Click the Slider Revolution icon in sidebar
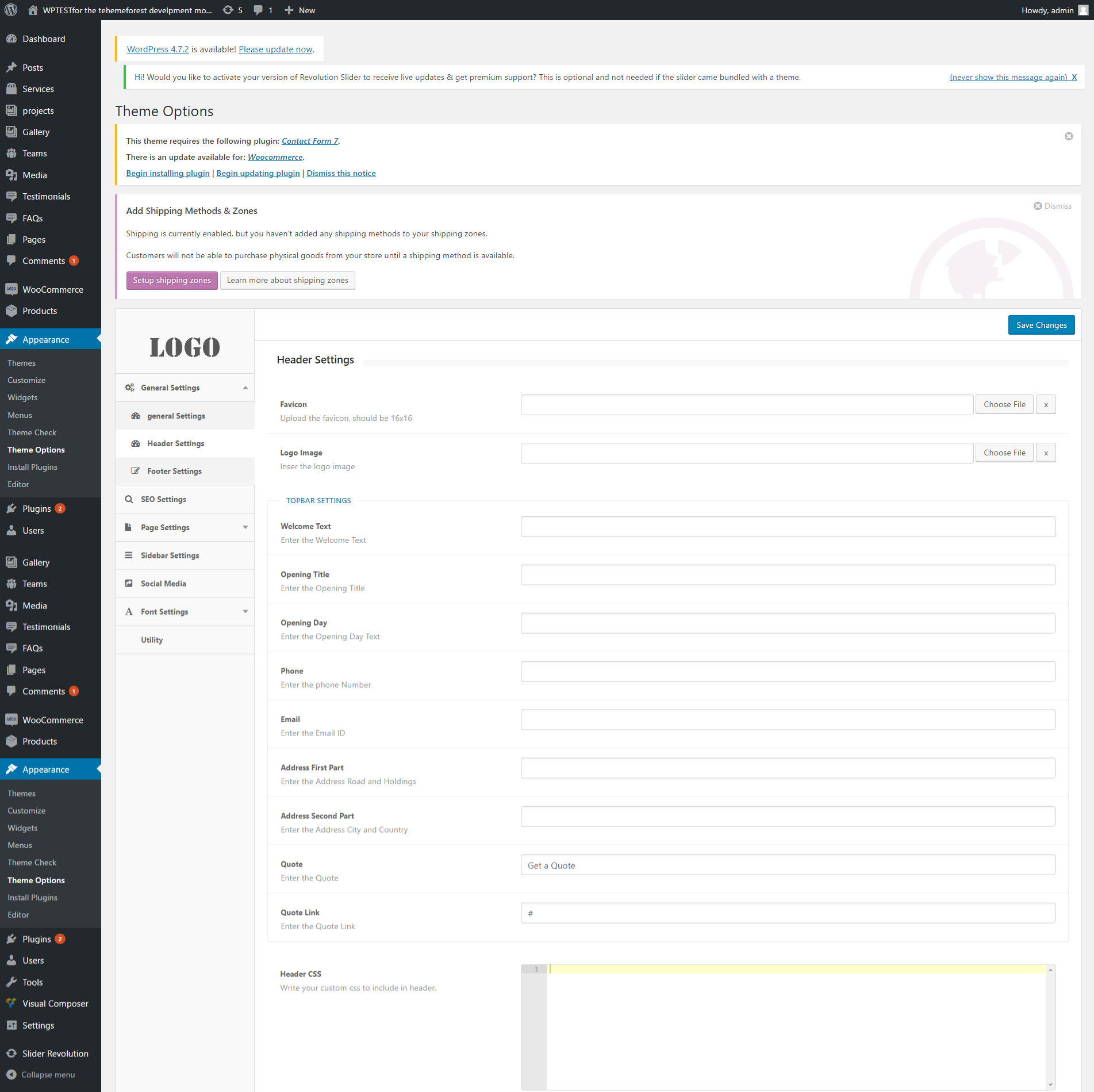Screen dimensions: 1094x1092 tap(11, 1053)
